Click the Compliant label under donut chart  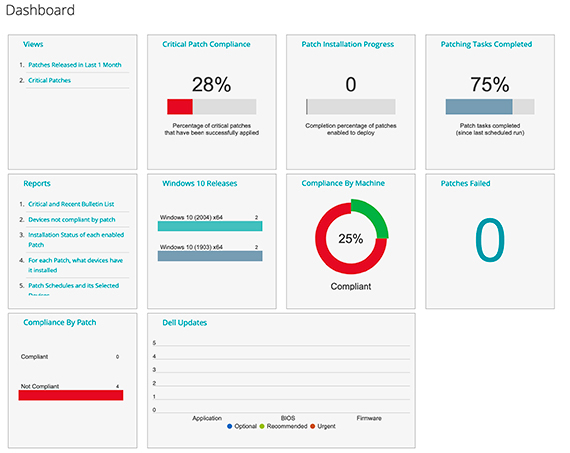(x=351, y=286)
